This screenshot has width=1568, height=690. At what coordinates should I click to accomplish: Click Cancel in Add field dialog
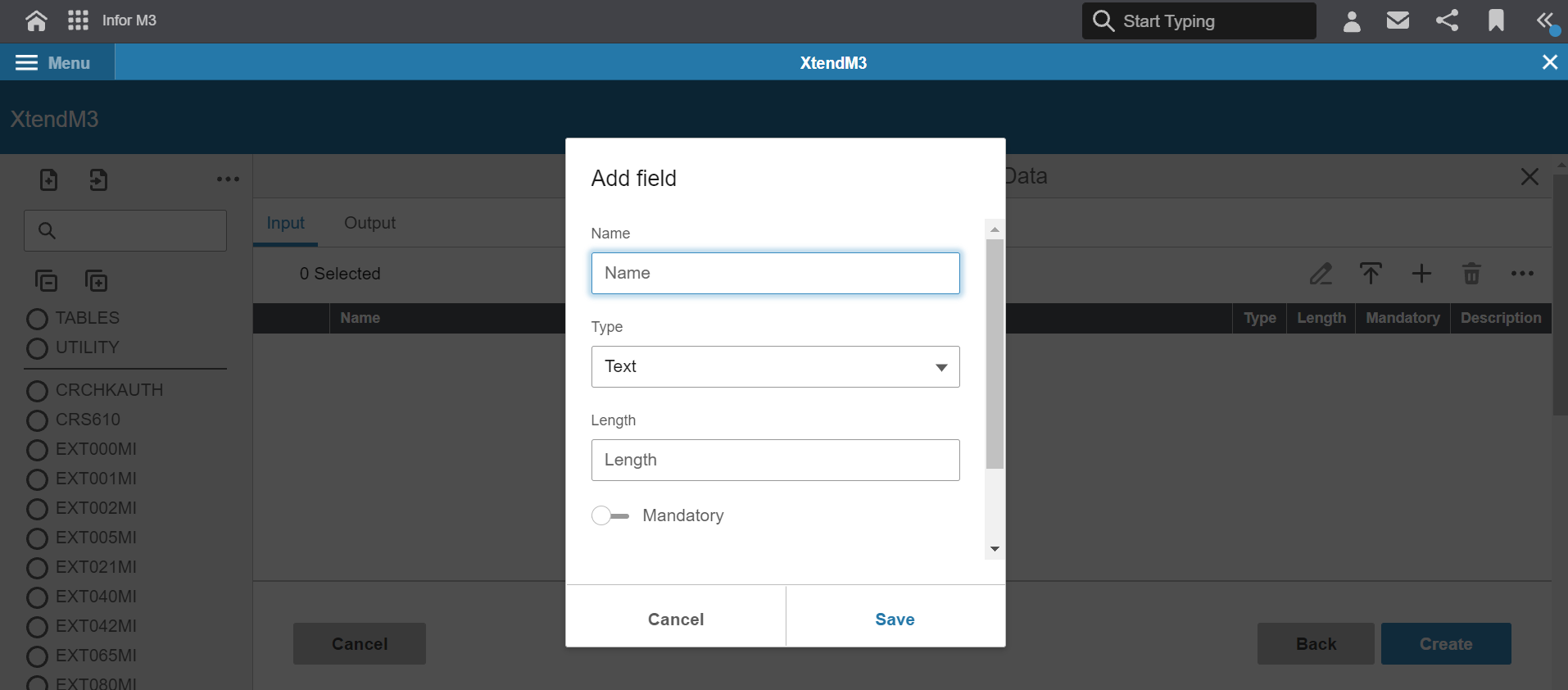coord(676,620)
